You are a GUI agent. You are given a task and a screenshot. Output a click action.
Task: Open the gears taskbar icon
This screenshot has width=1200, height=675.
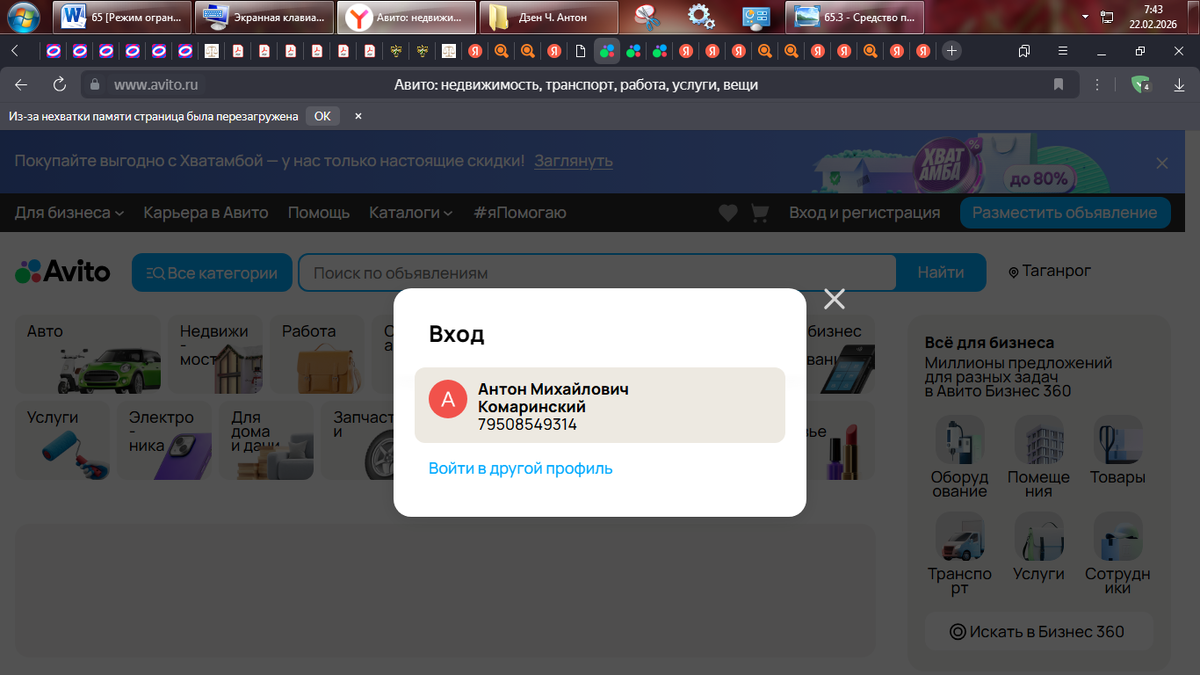tap(701, 17)
